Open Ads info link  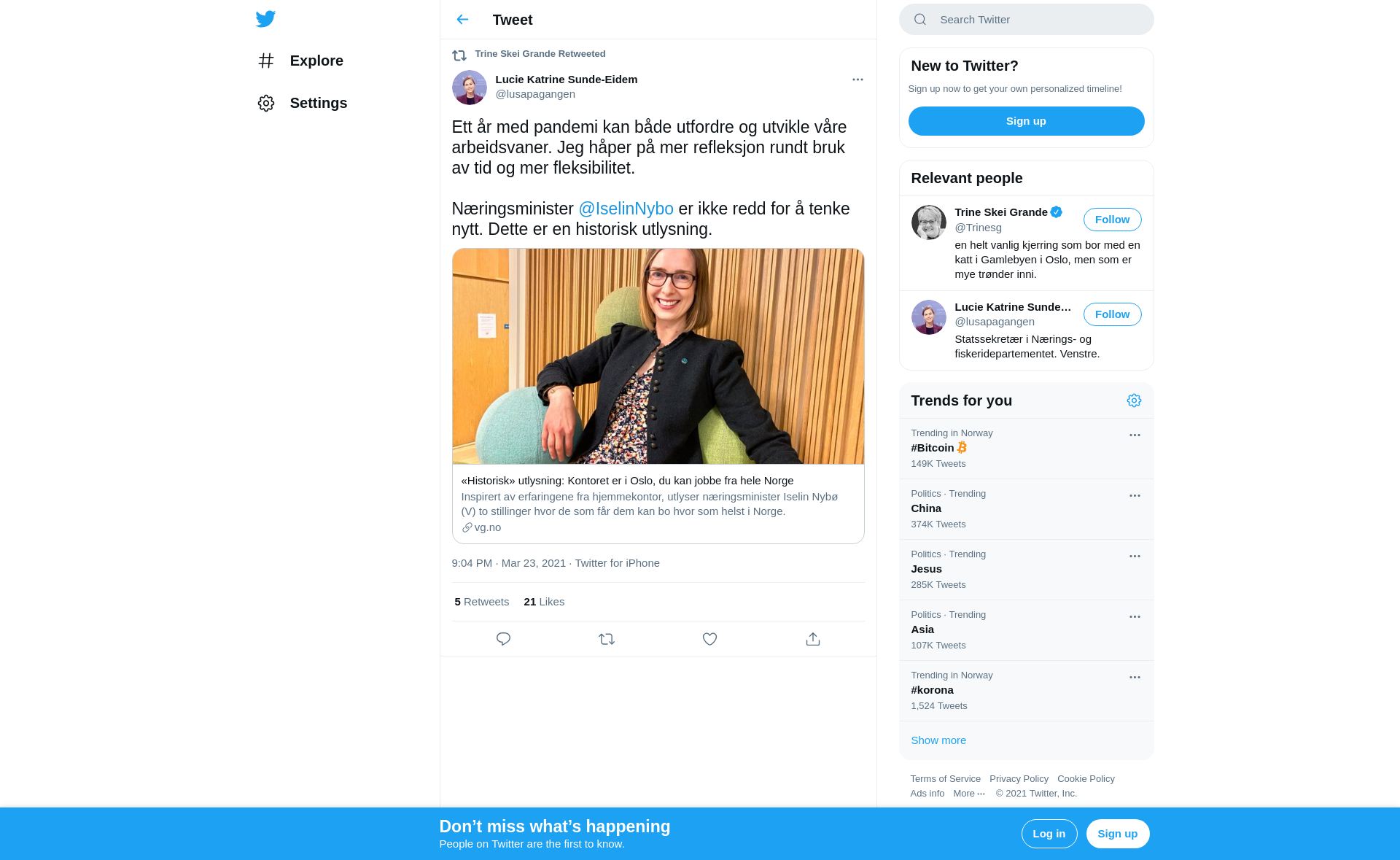click(927, 794)
